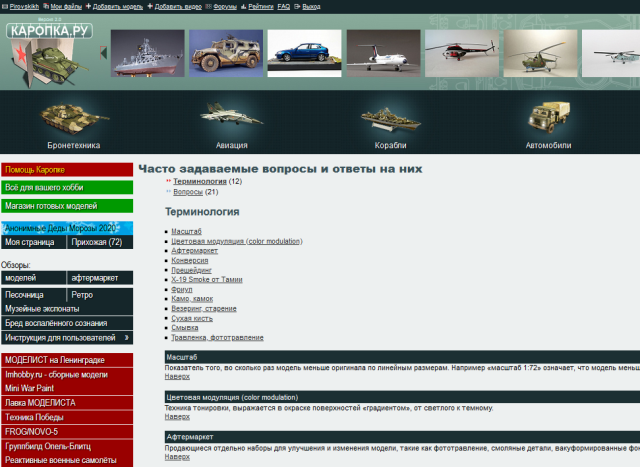Open the FAQ link in the top bar

284,7
